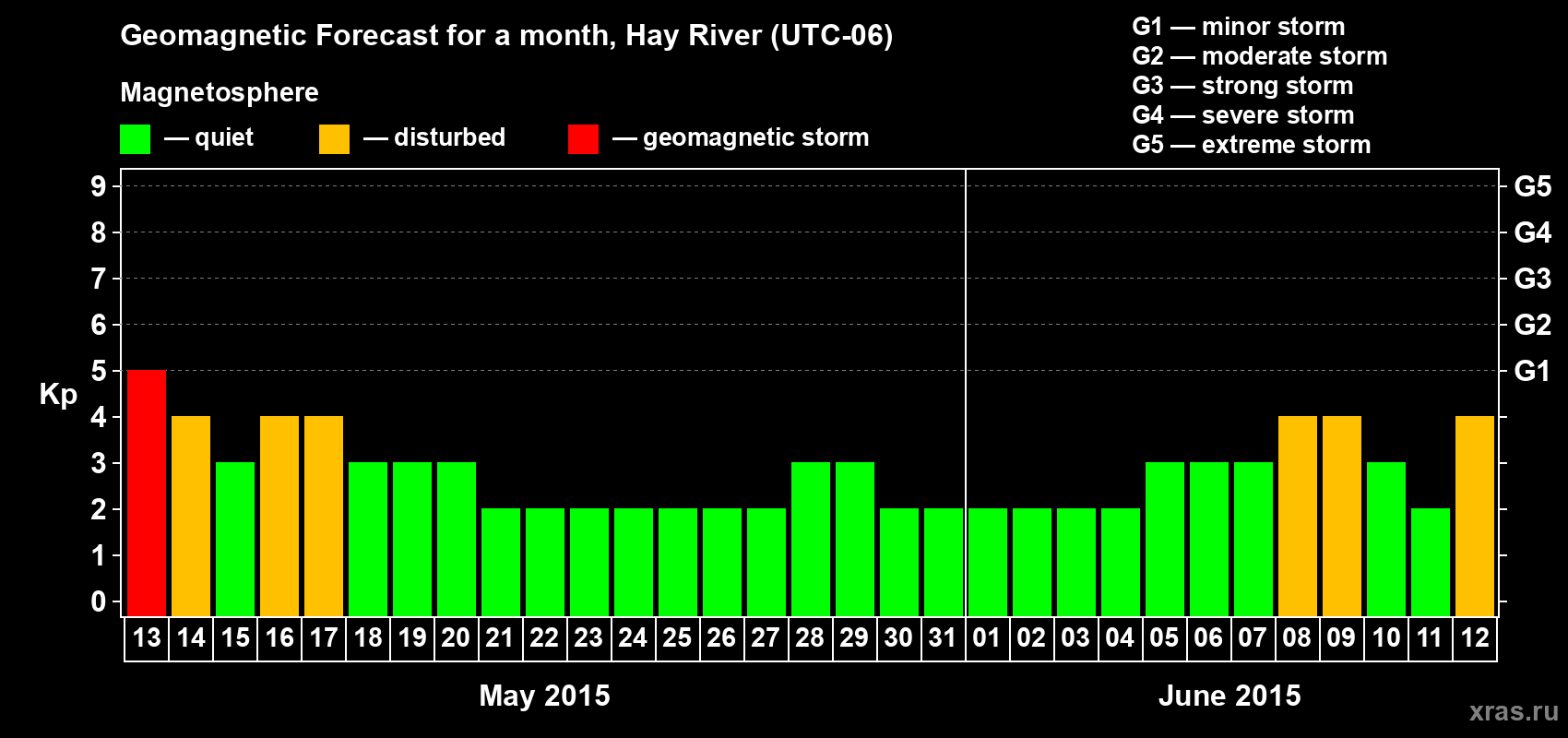Click the date label 19 on axis
Image resolution: width=1568 pixels, height=738 pixels.
[412, 638]
